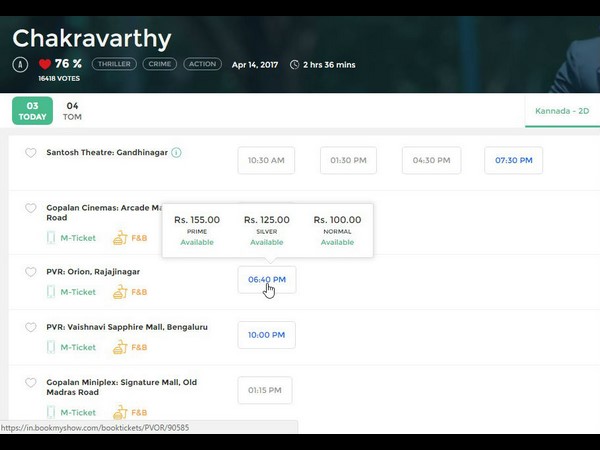Screen dimensions: 600x450
Task: Click heart beside PVR Vaishnavi Sapphire Mall
Action: 30,327
